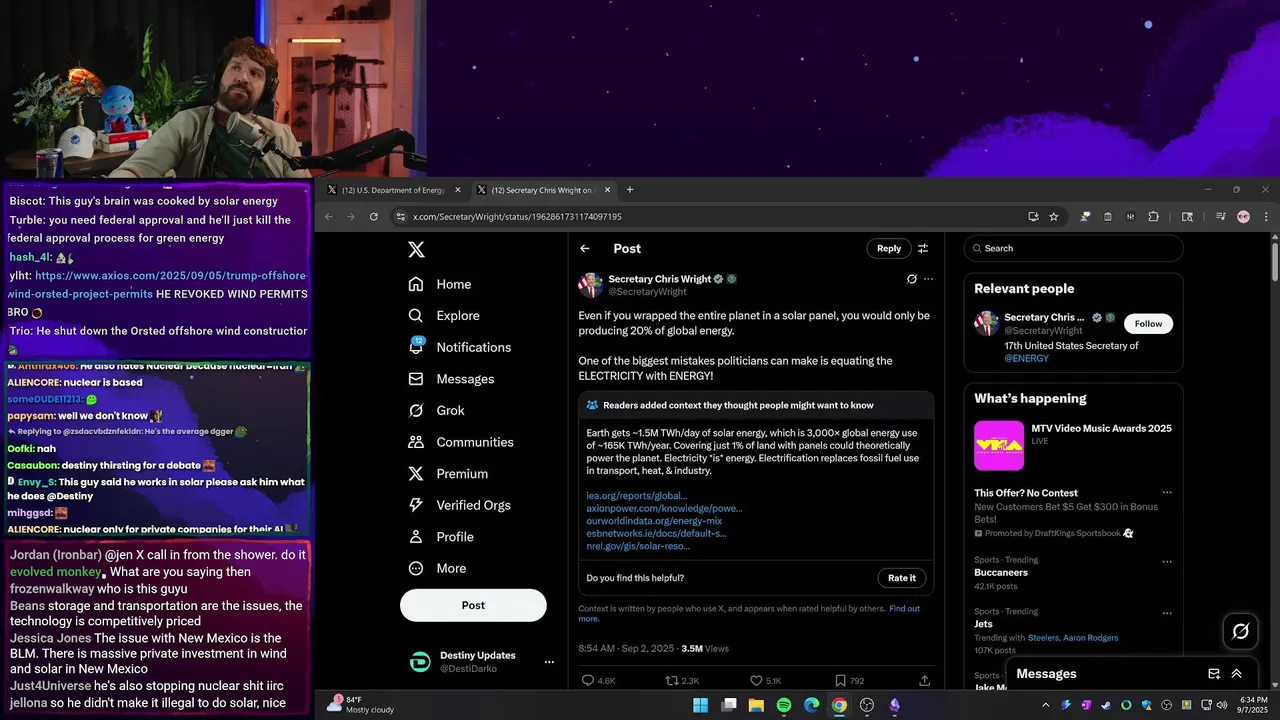Screen dimensions: 1280x720
Task: Open the reply sorting filter icon
Action: (x=923, y=249)
